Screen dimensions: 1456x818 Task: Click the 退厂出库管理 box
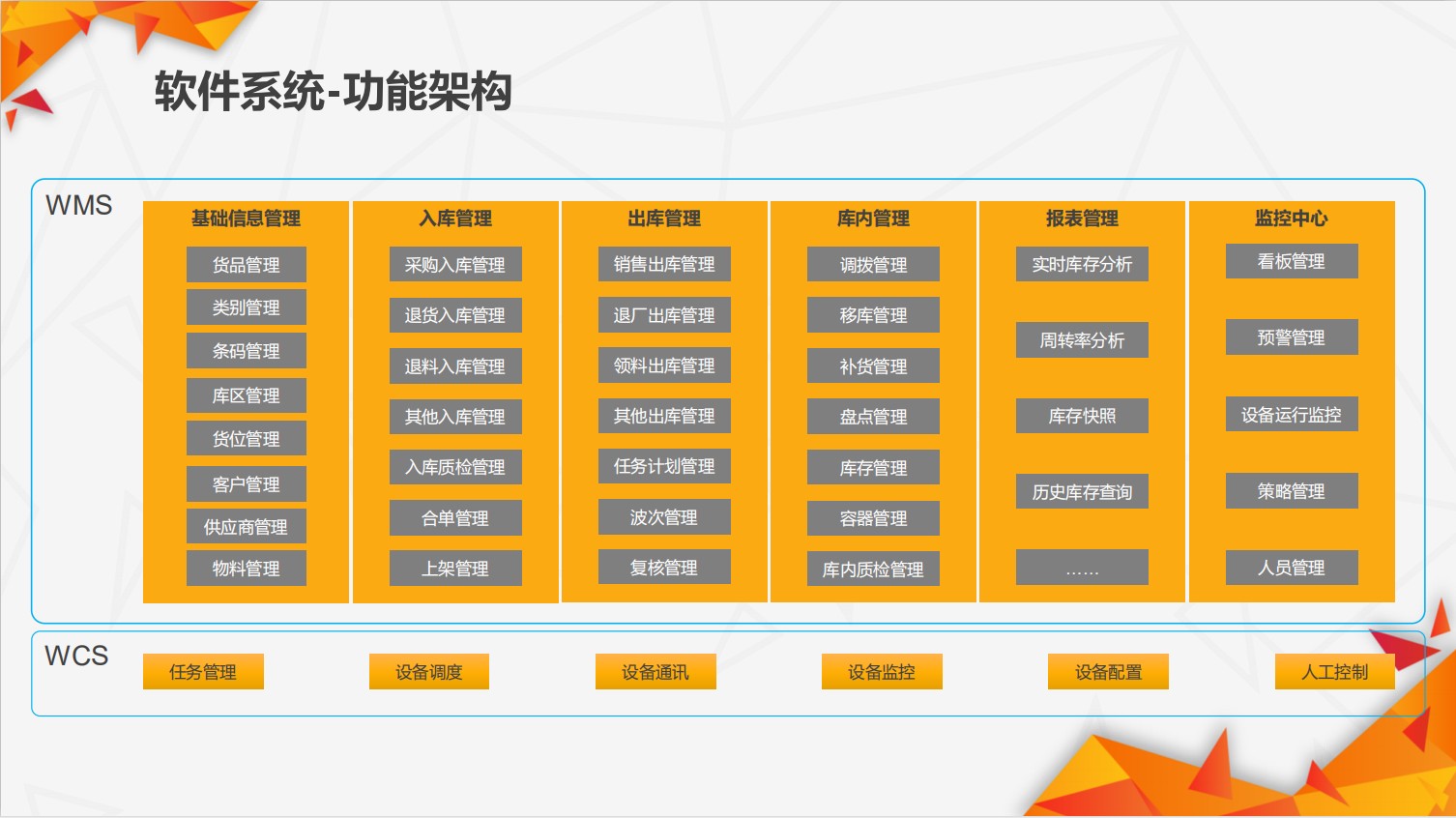(x=664, y=315)
